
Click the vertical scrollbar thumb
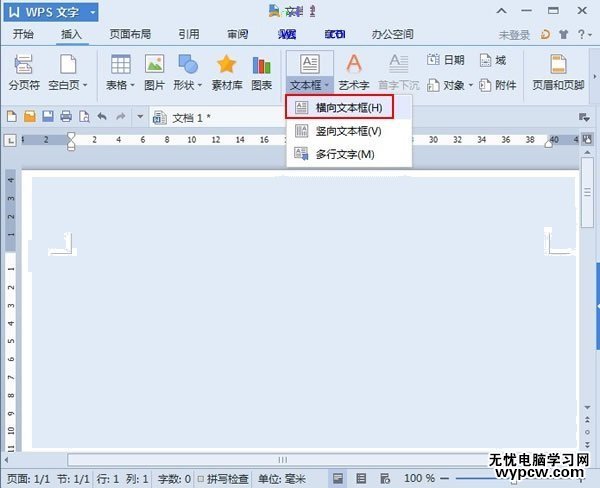point(587,193)
